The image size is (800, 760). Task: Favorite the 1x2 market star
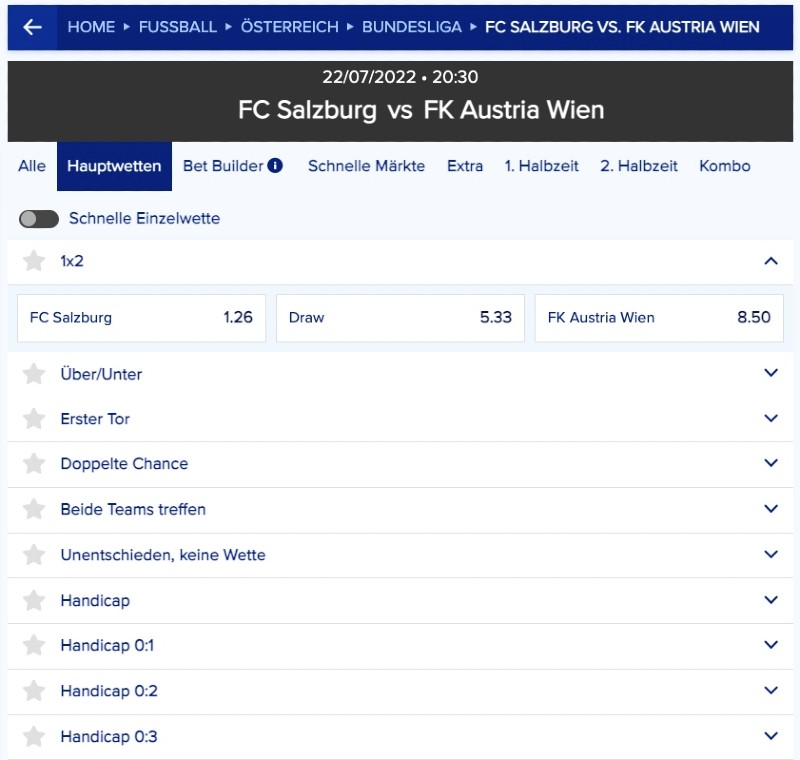[x=34, y=261]
